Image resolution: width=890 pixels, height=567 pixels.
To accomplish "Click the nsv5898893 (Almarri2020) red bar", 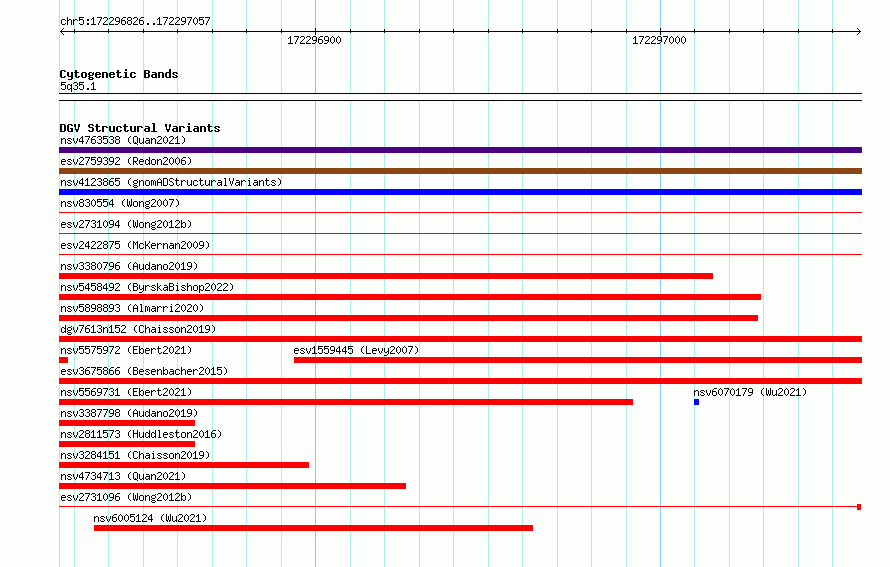I will pos(409,318).
